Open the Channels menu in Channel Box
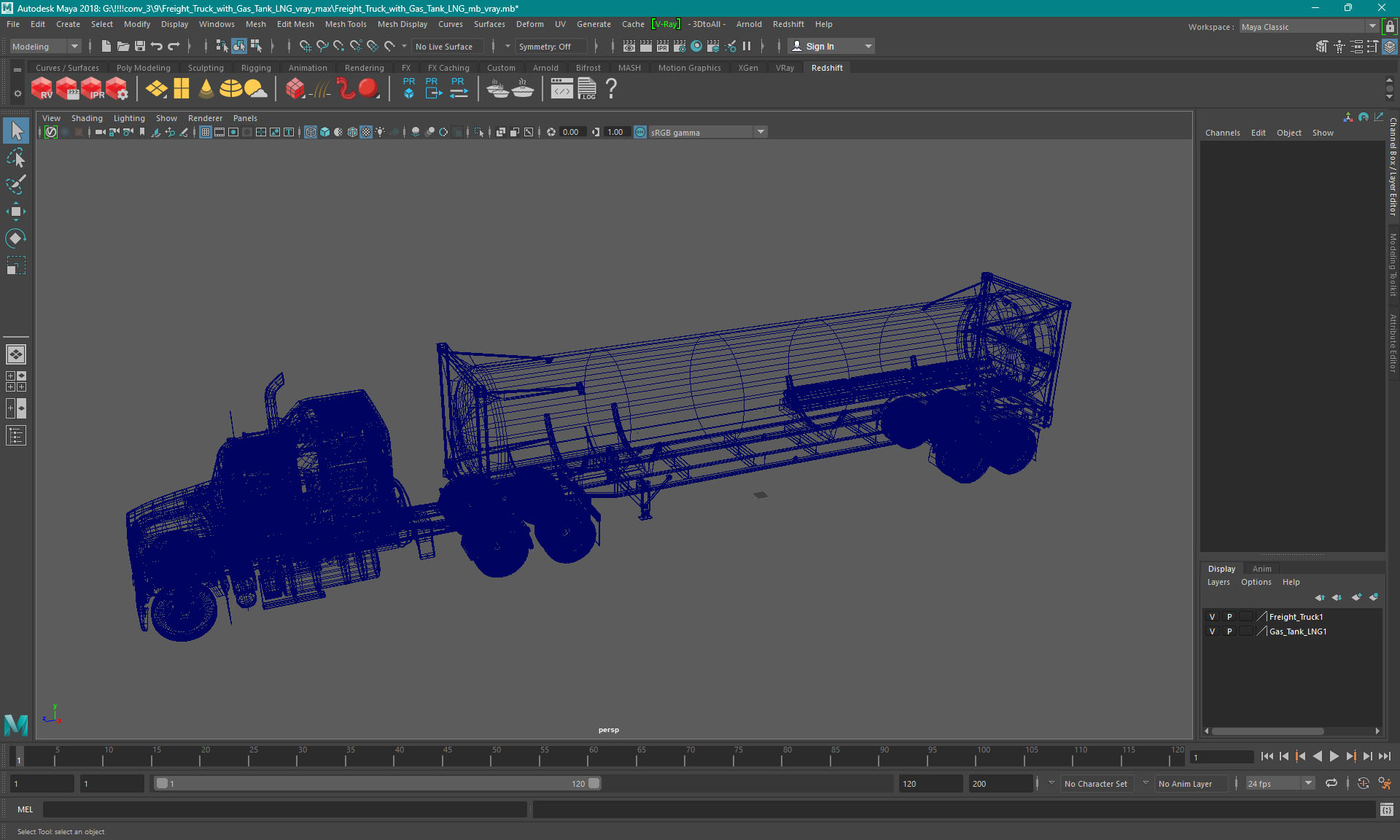This screenshot has height=840, width=1400. [1222, 133]
